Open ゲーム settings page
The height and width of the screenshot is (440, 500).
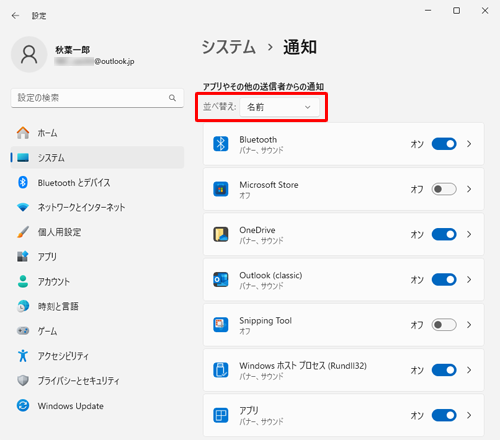pos(97,331)
